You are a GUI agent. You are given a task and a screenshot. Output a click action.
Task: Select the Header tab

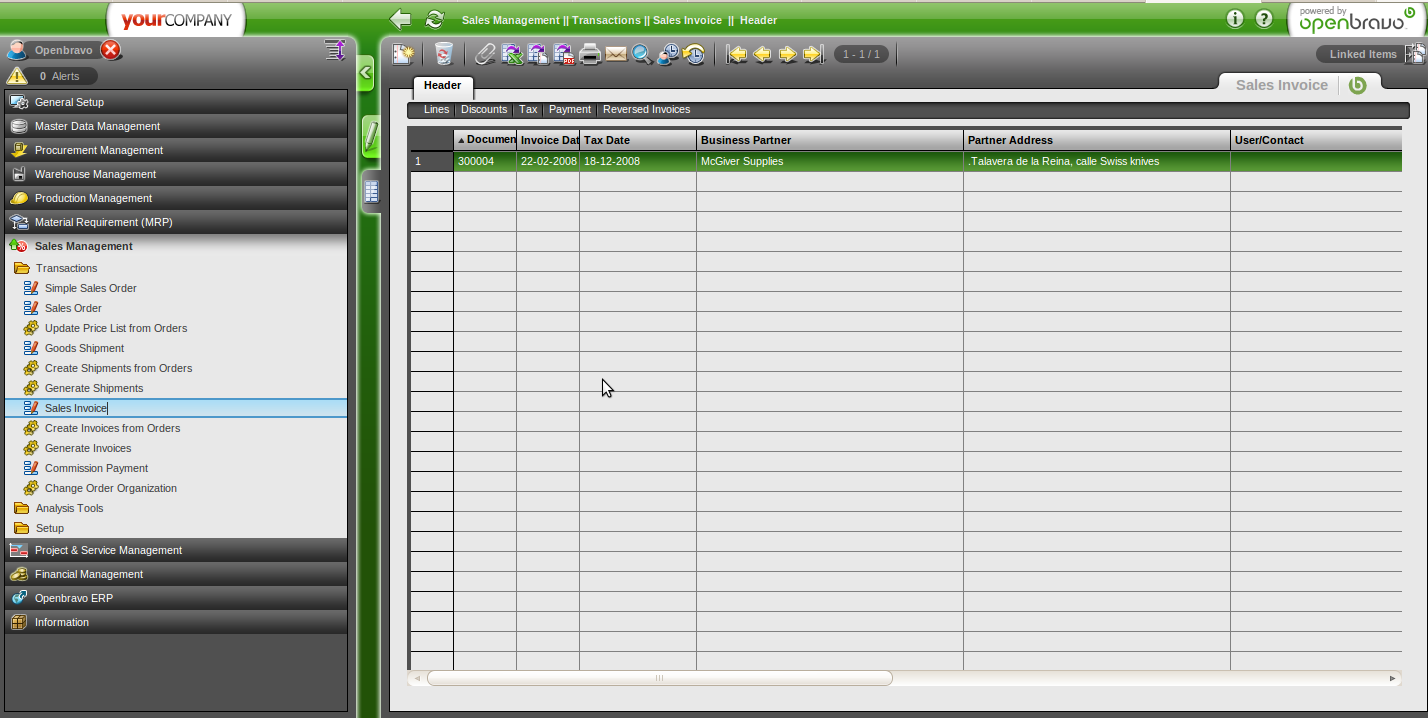442,86
